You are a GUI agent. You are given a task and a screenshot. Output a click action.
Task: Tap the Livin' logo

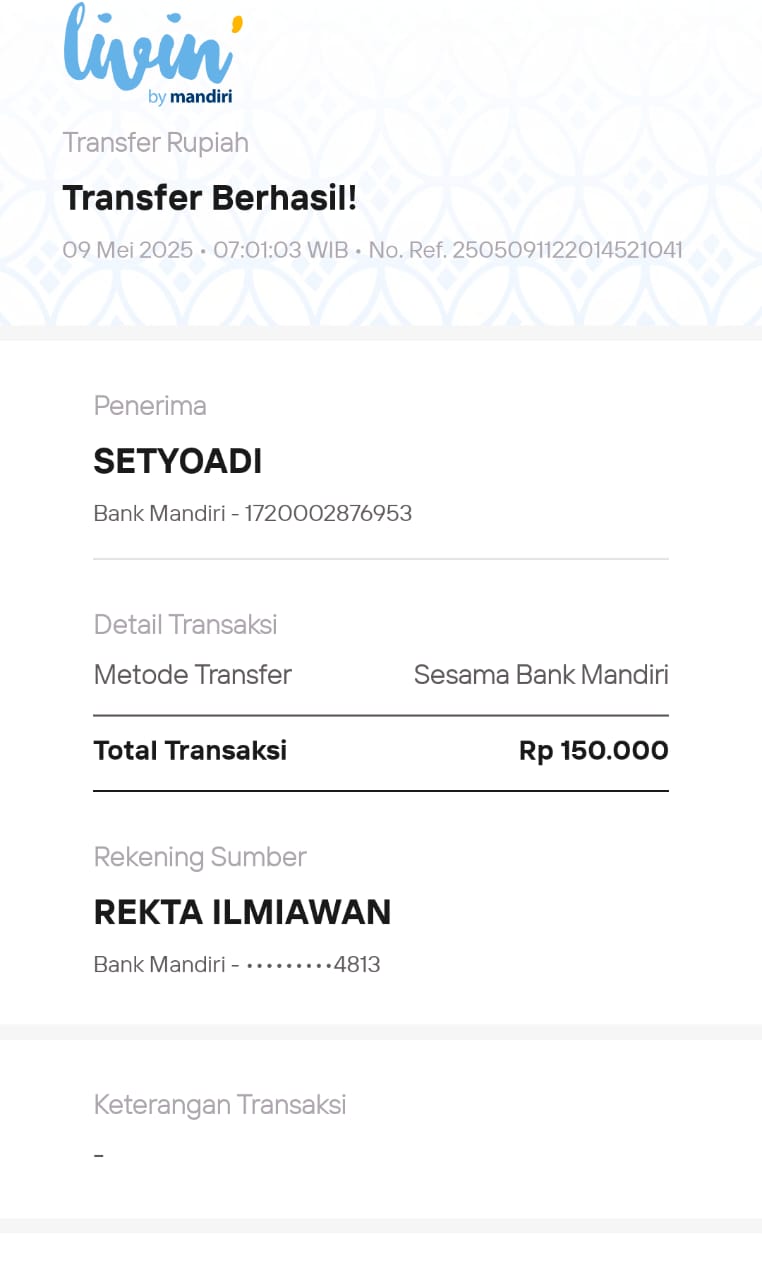[152, 48]
